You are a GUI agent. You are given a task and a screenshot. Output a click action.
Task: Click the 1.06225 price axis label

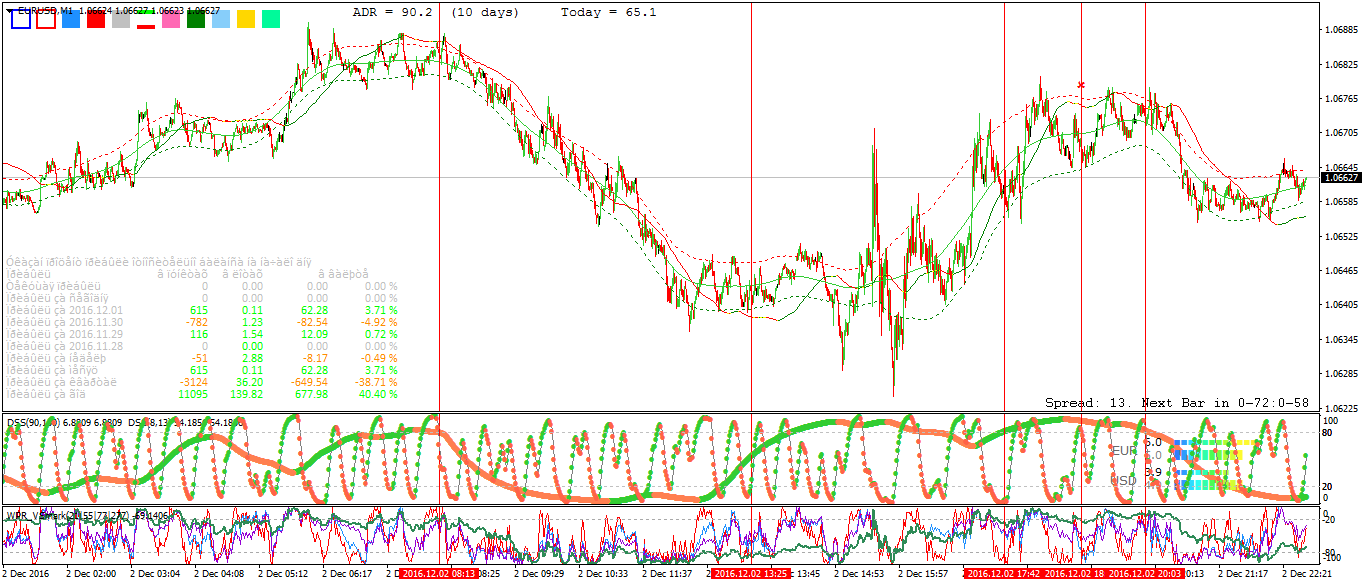coord(1341,408)
